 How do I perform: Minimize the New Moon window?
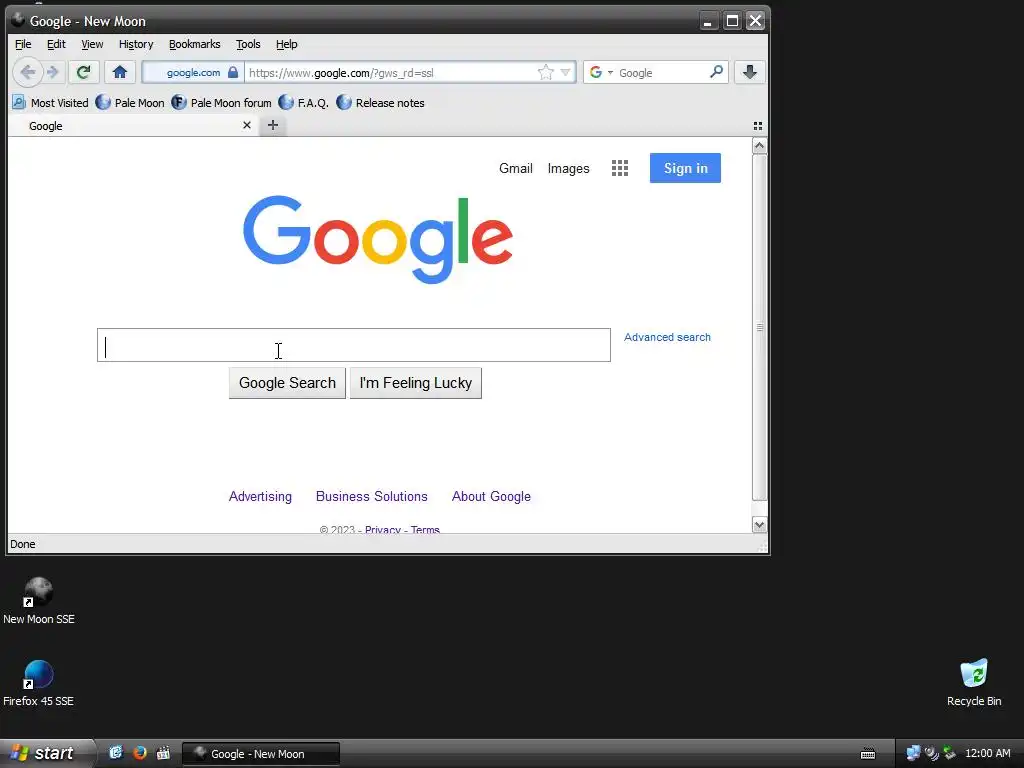(708, 21)
